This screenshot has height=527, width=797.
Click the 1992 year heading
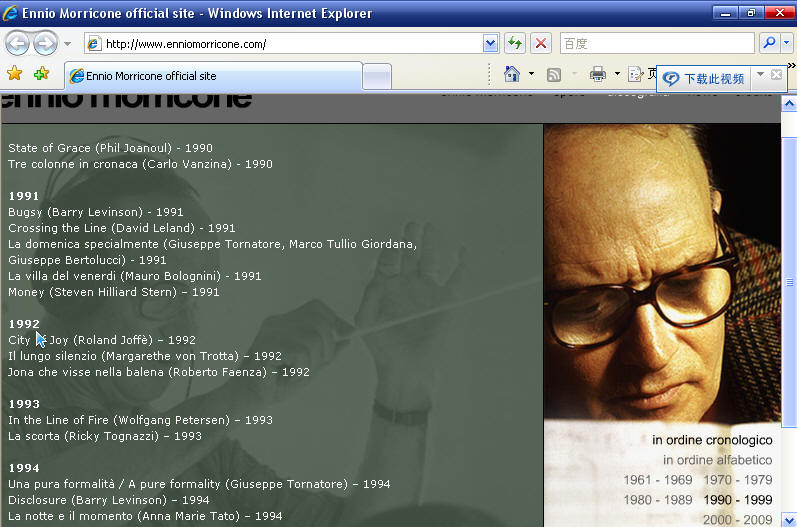click(x=24, y=324)
